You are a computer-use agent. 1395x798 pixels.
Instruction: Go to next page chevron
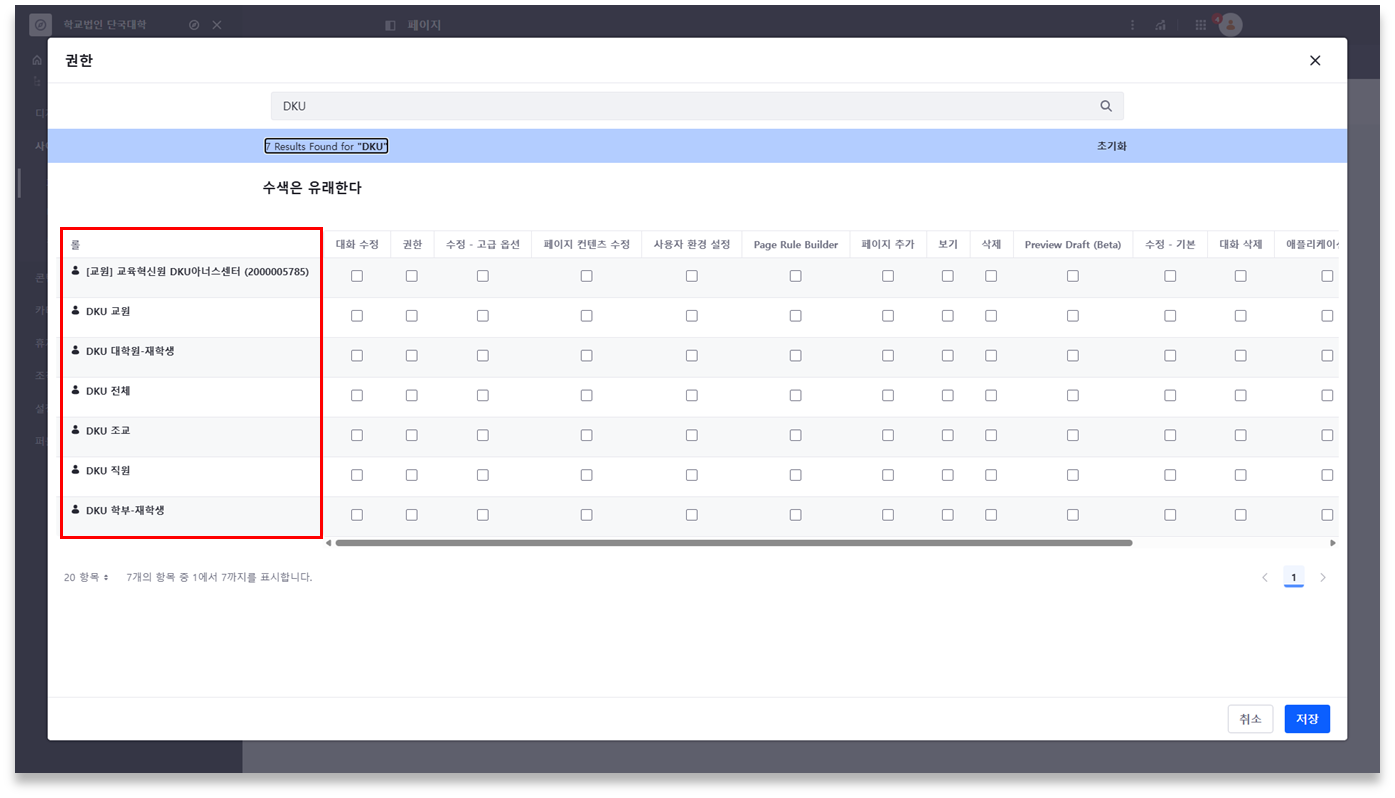pyautogui.click(x=1323, y=577)
